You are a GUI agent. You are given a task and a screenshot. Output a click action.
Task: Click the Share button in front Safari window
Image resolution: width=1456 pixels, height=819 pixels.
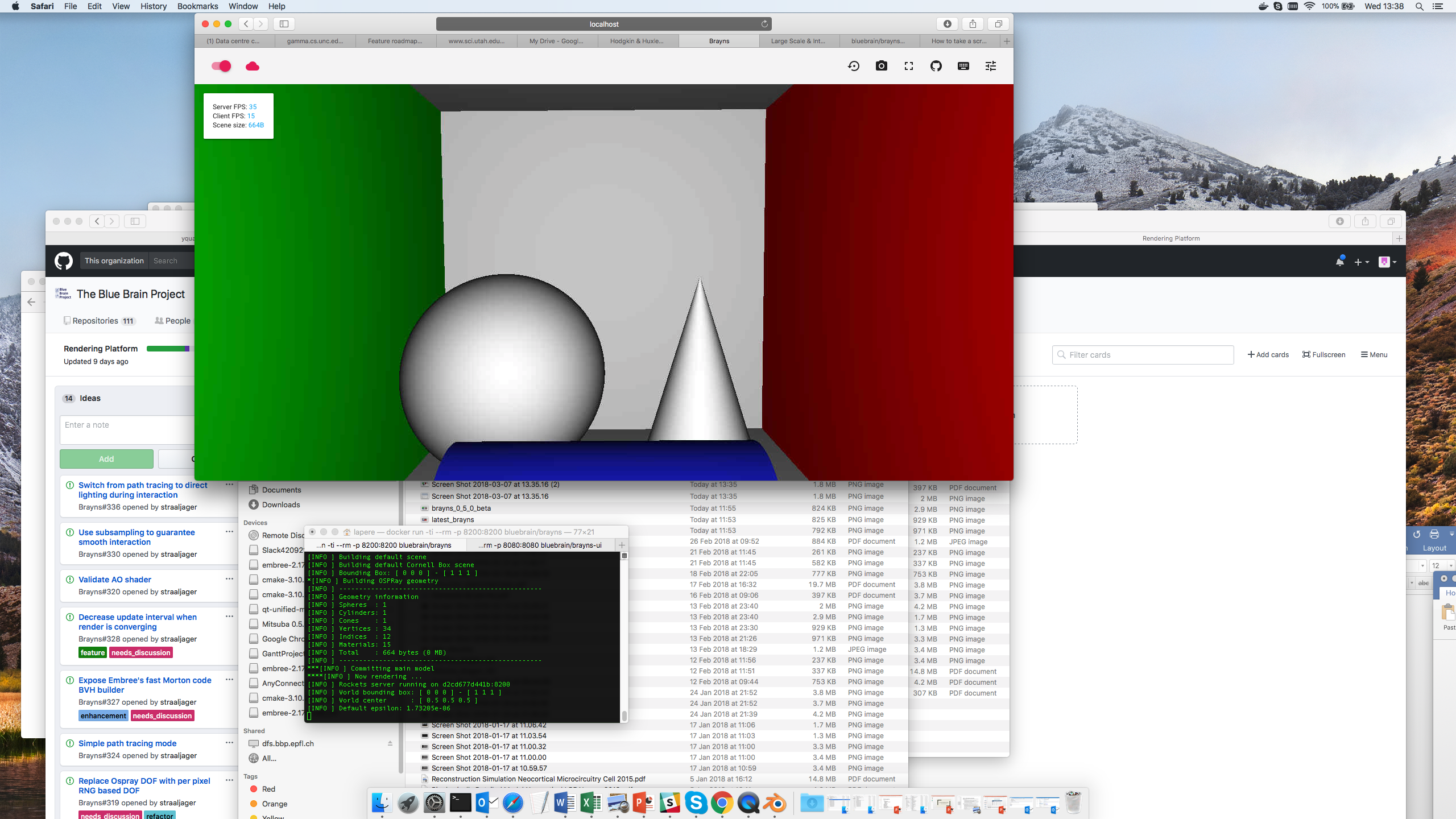[x=973, y=24]
